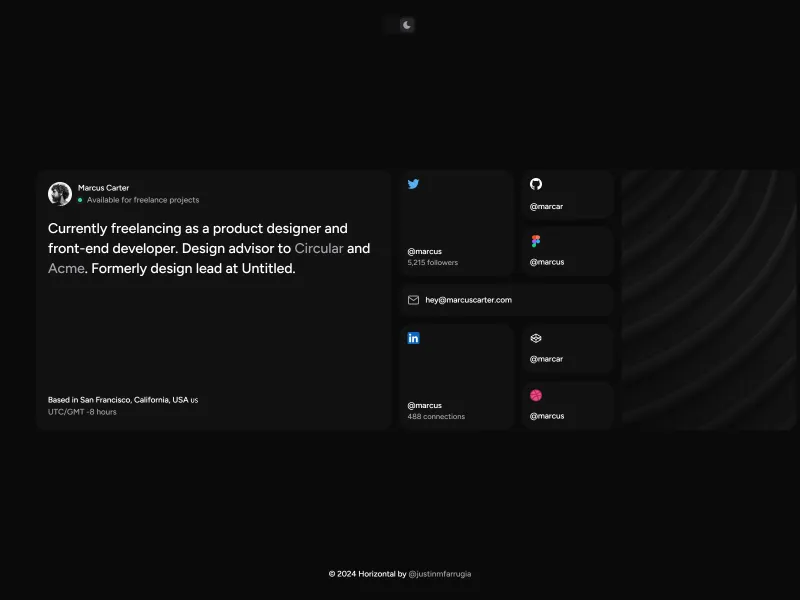Follow the Circular link in bio

click(x=319, y=248)
